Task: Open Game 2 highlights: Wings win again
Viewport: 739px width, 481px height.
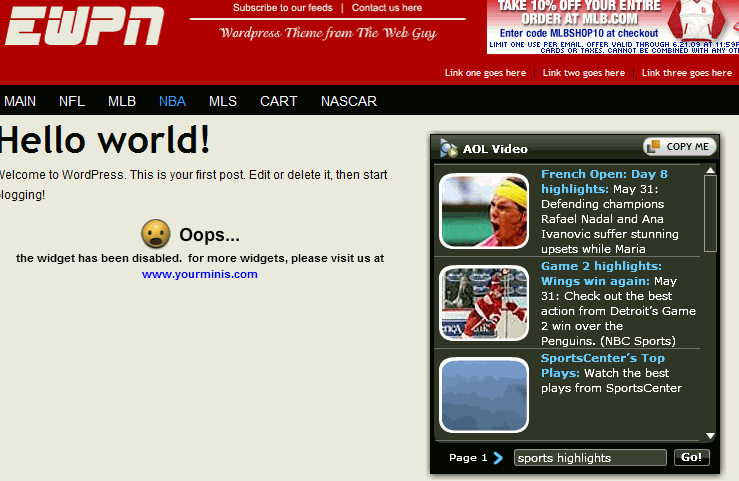Action: point(601,273)
